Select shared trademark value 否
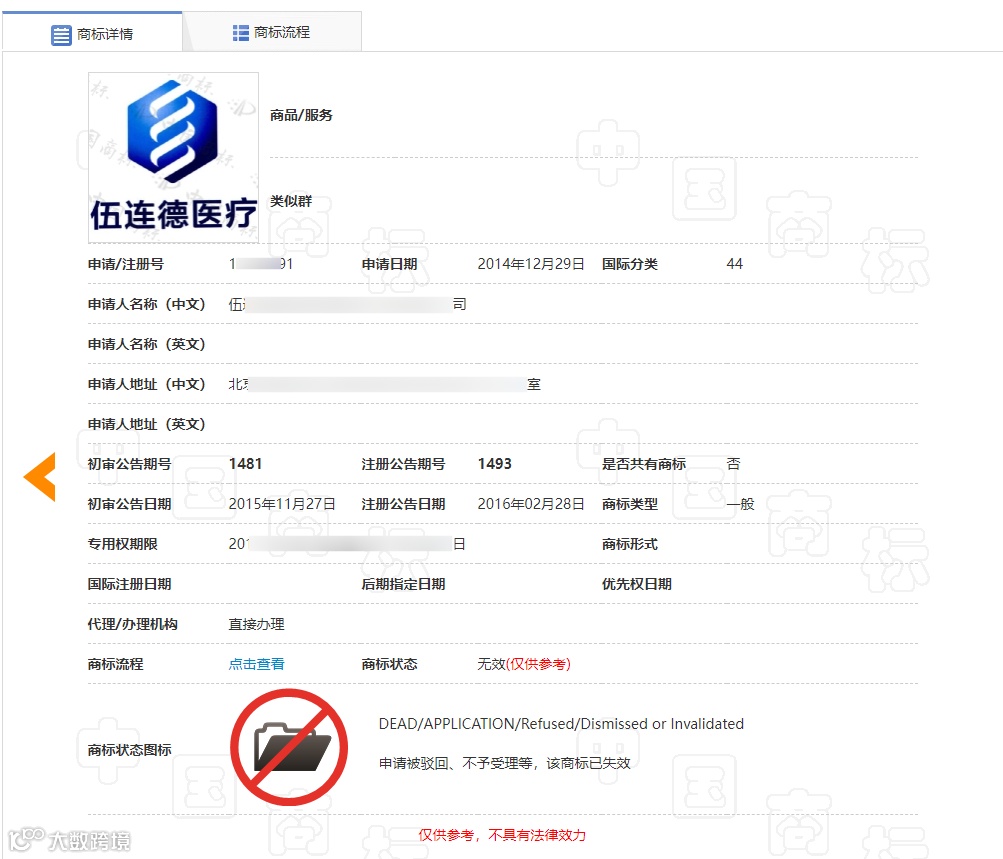 tap(733, 464)
